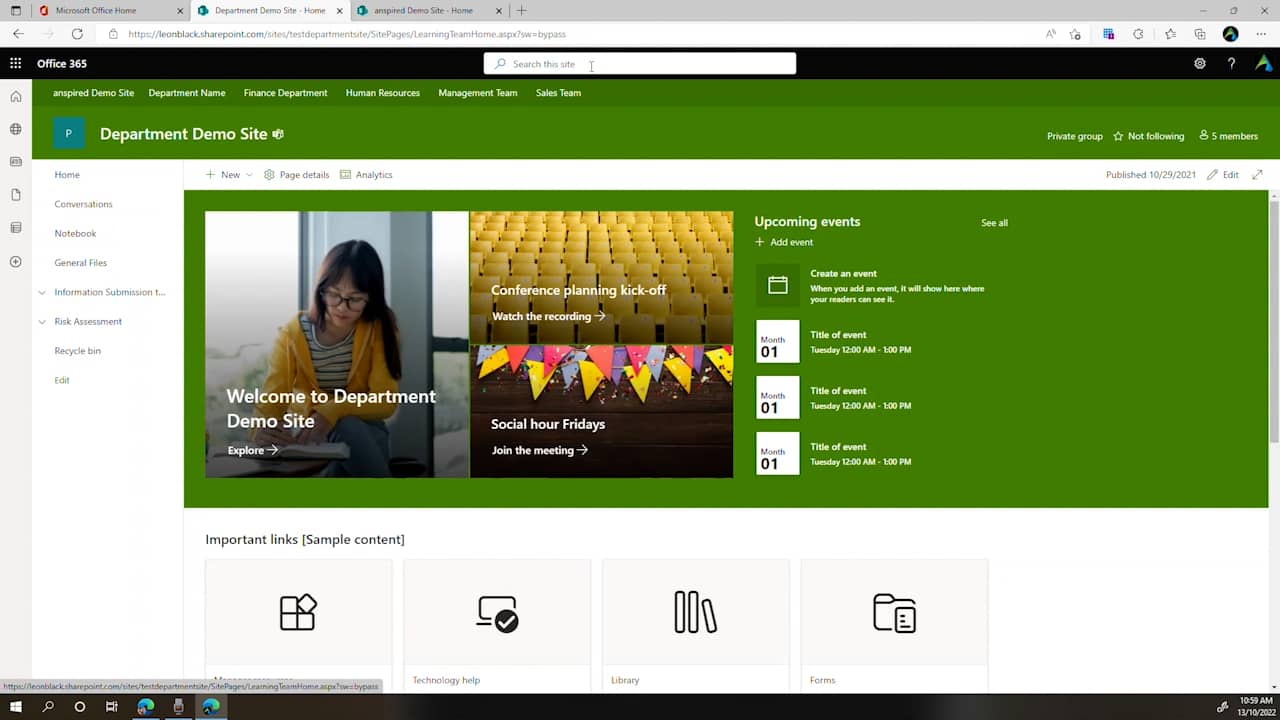1280x720 pixels.
Task: Open a new browser tab
Action: pos(521,10)
